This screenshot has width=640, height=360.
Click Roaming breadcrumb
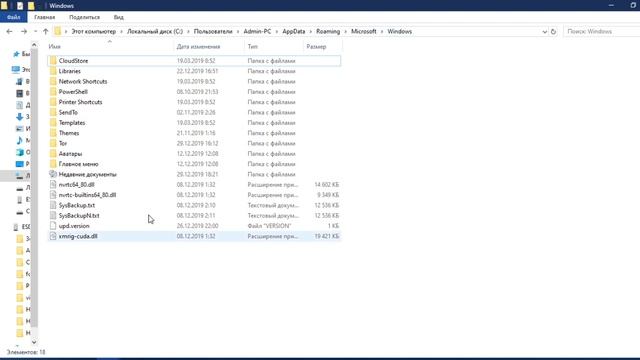(328, 31)
